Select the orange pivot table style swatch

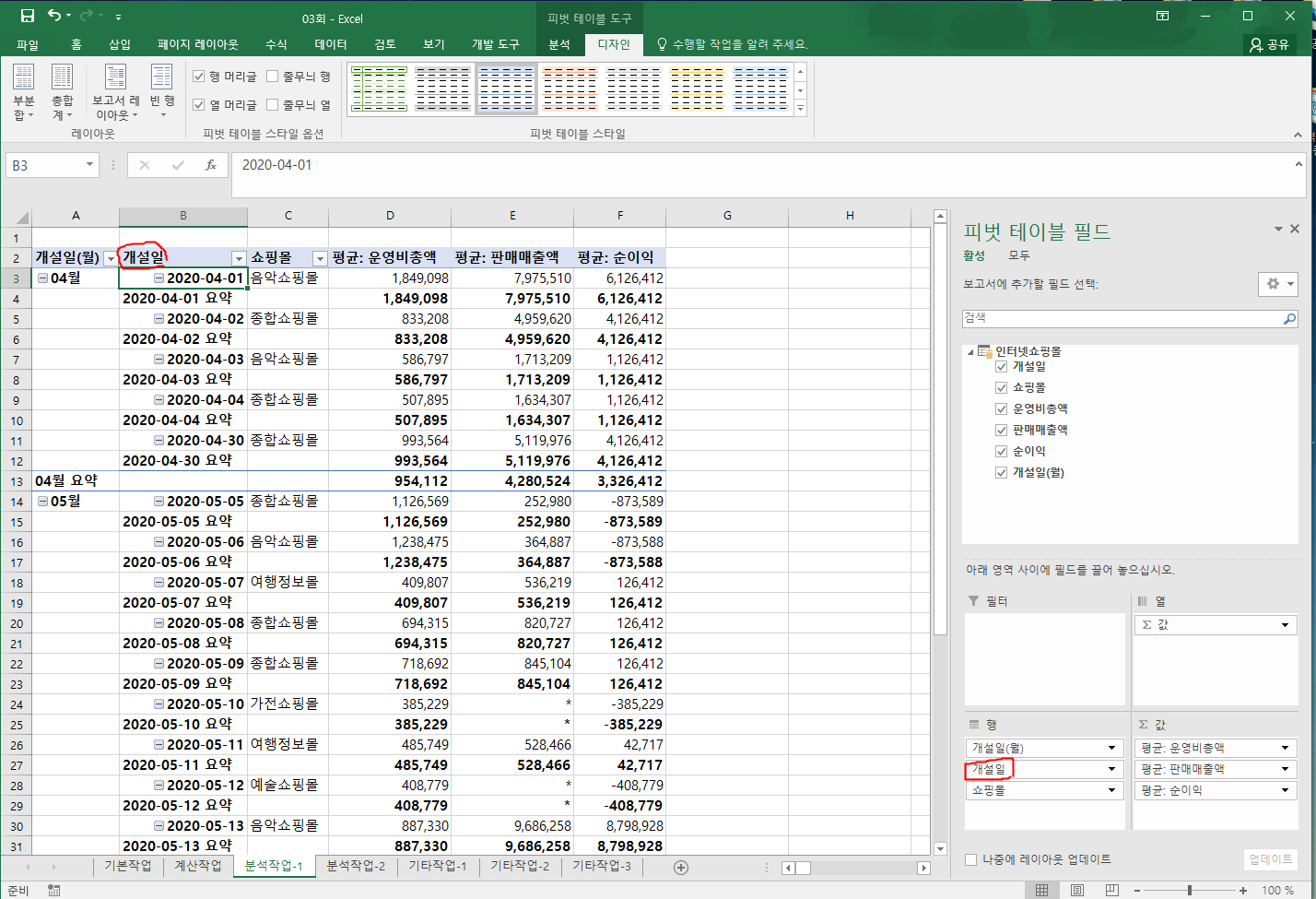click(x=570, y=89)
